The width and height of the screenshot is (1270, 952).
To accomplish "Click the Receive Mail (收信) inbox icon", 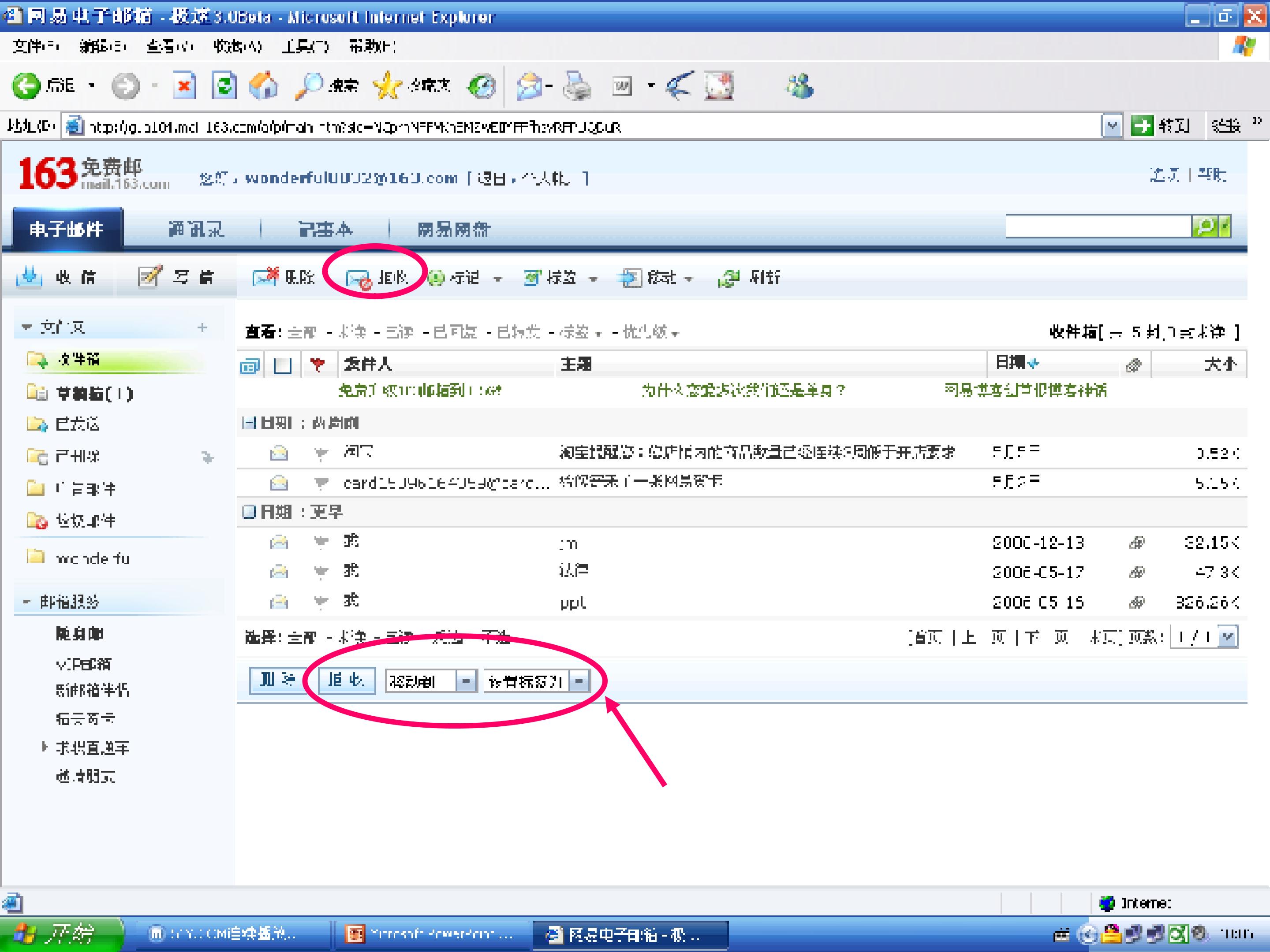I will (29, 277).
